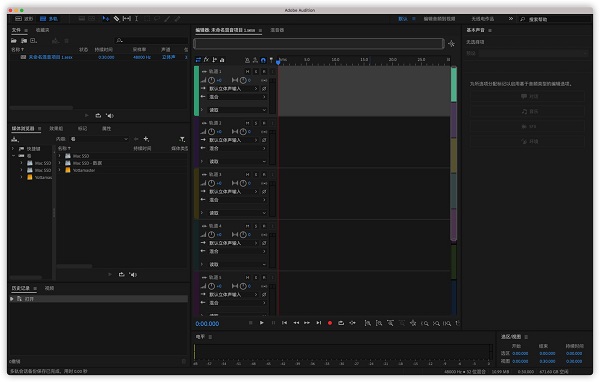Image resolution: width=600 pixels, height=382 pixels.
Task: Open Track 1 input dropdown
Action: pos(233,89)
